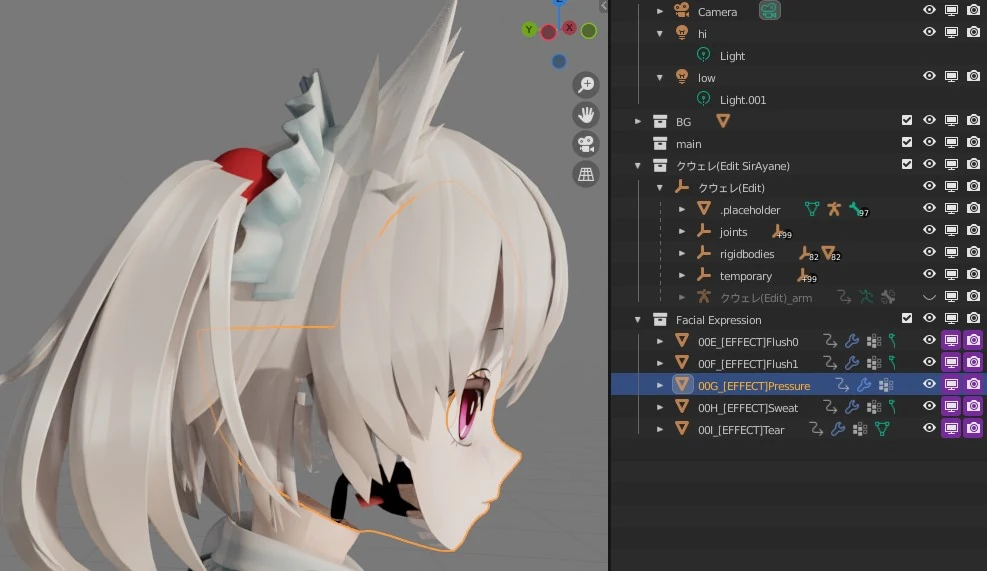Click the green Y axis gizmo

pos(529,30)
